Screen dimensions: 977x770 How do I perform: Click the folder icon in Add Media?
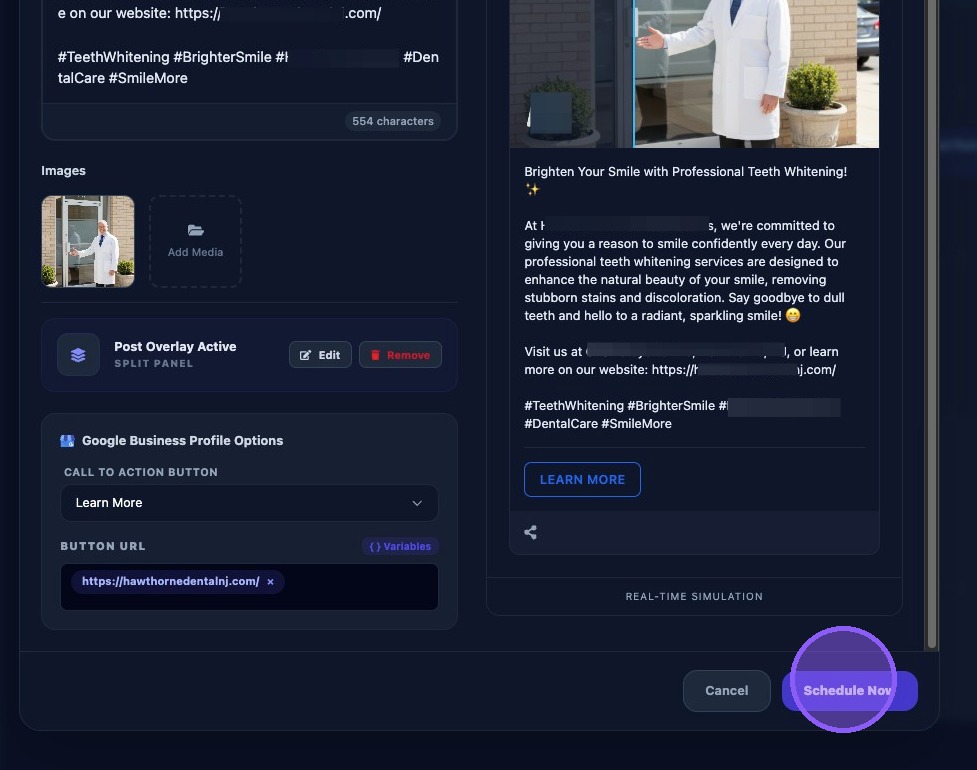196,231
